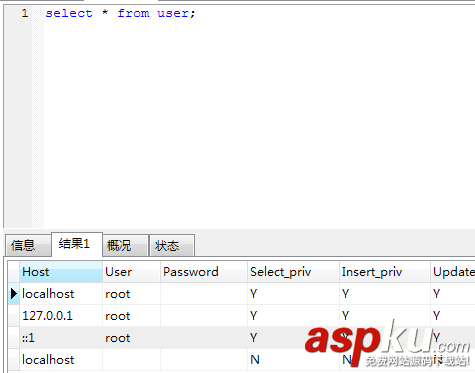This screenshot has height=373, width=475.
Task: Click the root user cell in first localhost row
Action: 131,294
